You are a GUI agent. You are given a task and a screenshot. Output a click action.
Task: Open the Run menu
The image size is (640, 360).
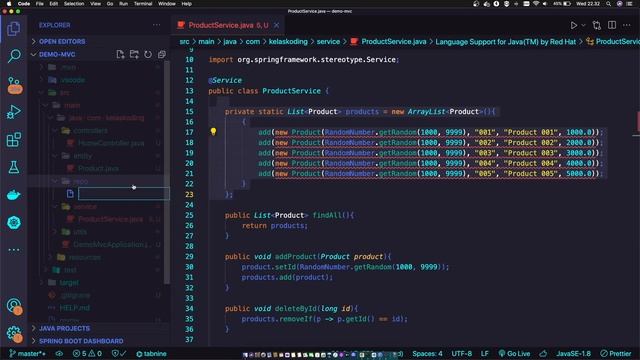point(123,4)
